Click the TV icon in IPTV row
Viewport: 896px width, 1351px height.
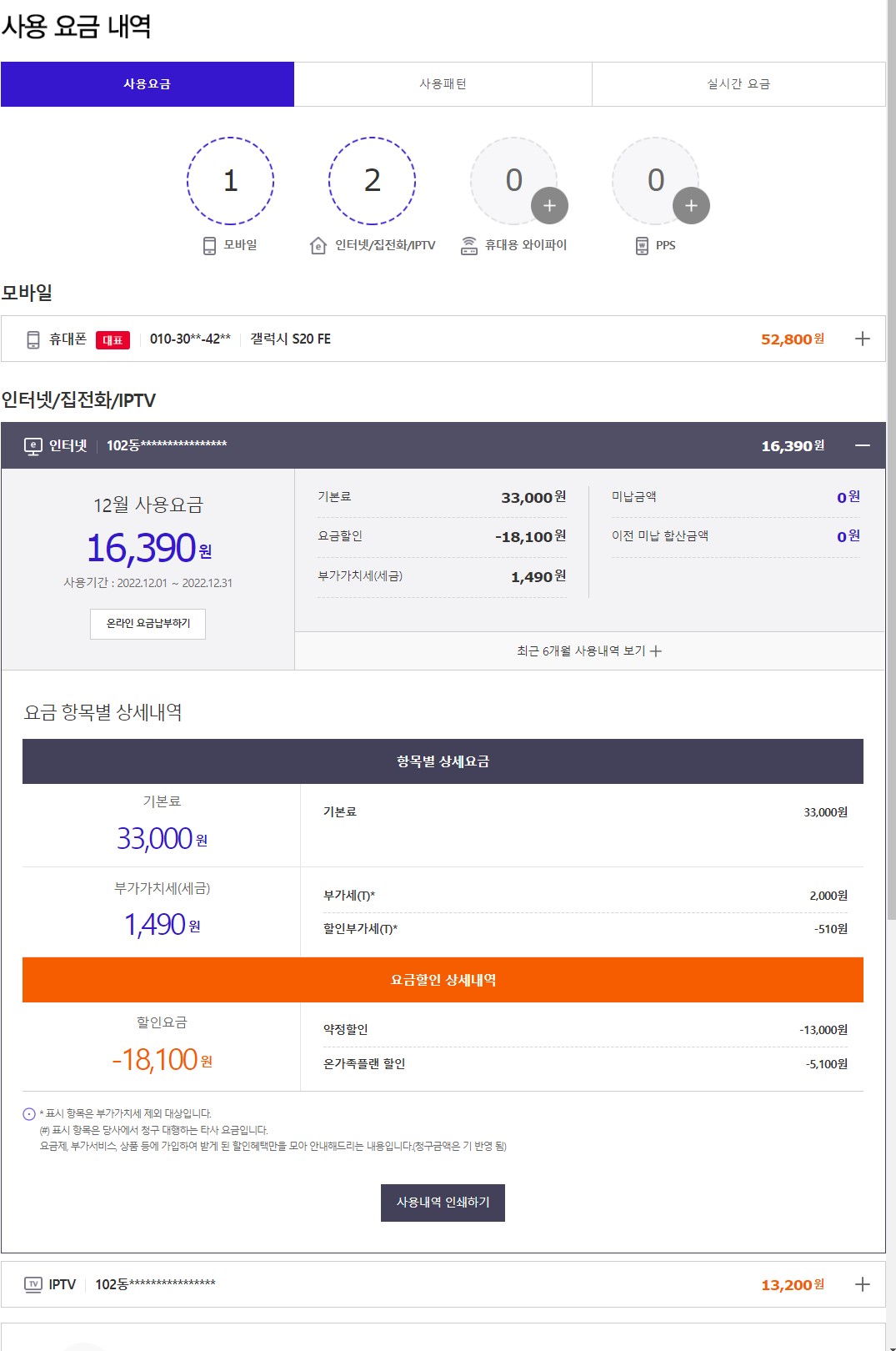pyautogui.click(x=33, y=1284)
